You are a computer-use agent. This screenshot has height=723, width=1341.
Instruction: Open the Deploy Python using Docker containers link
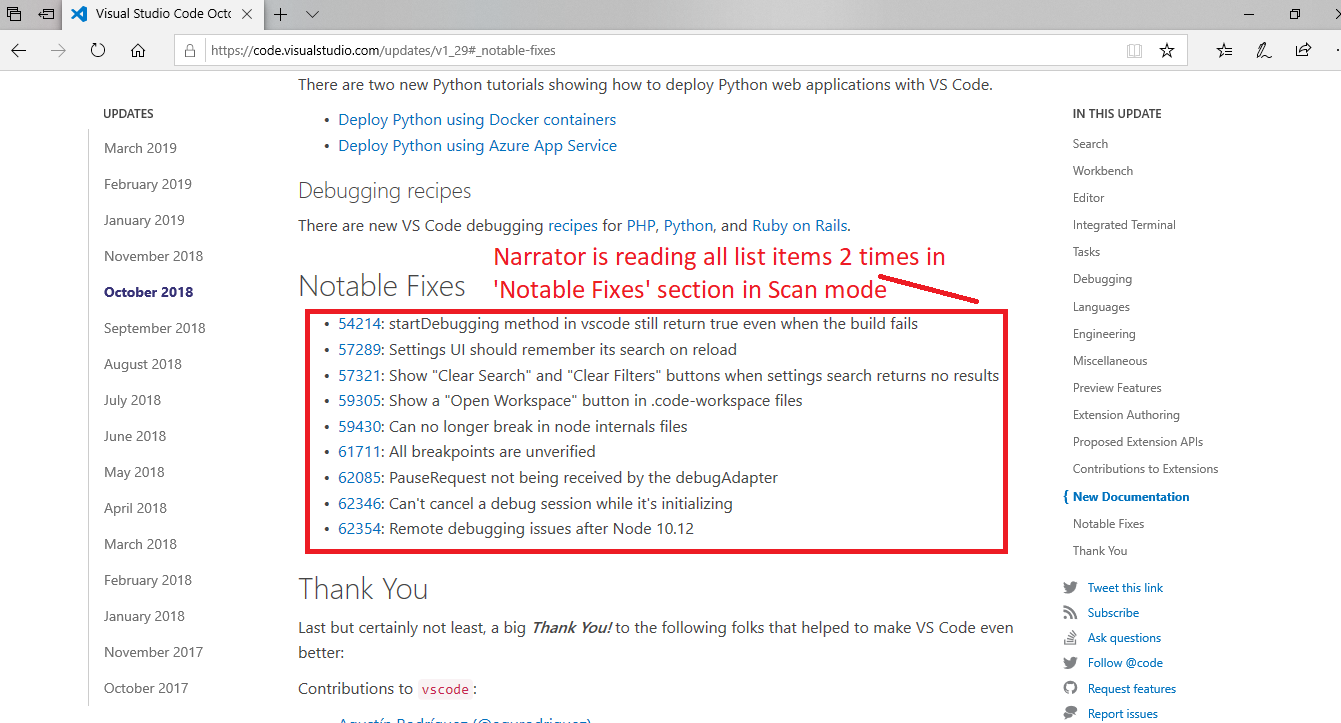coord(477,119)
